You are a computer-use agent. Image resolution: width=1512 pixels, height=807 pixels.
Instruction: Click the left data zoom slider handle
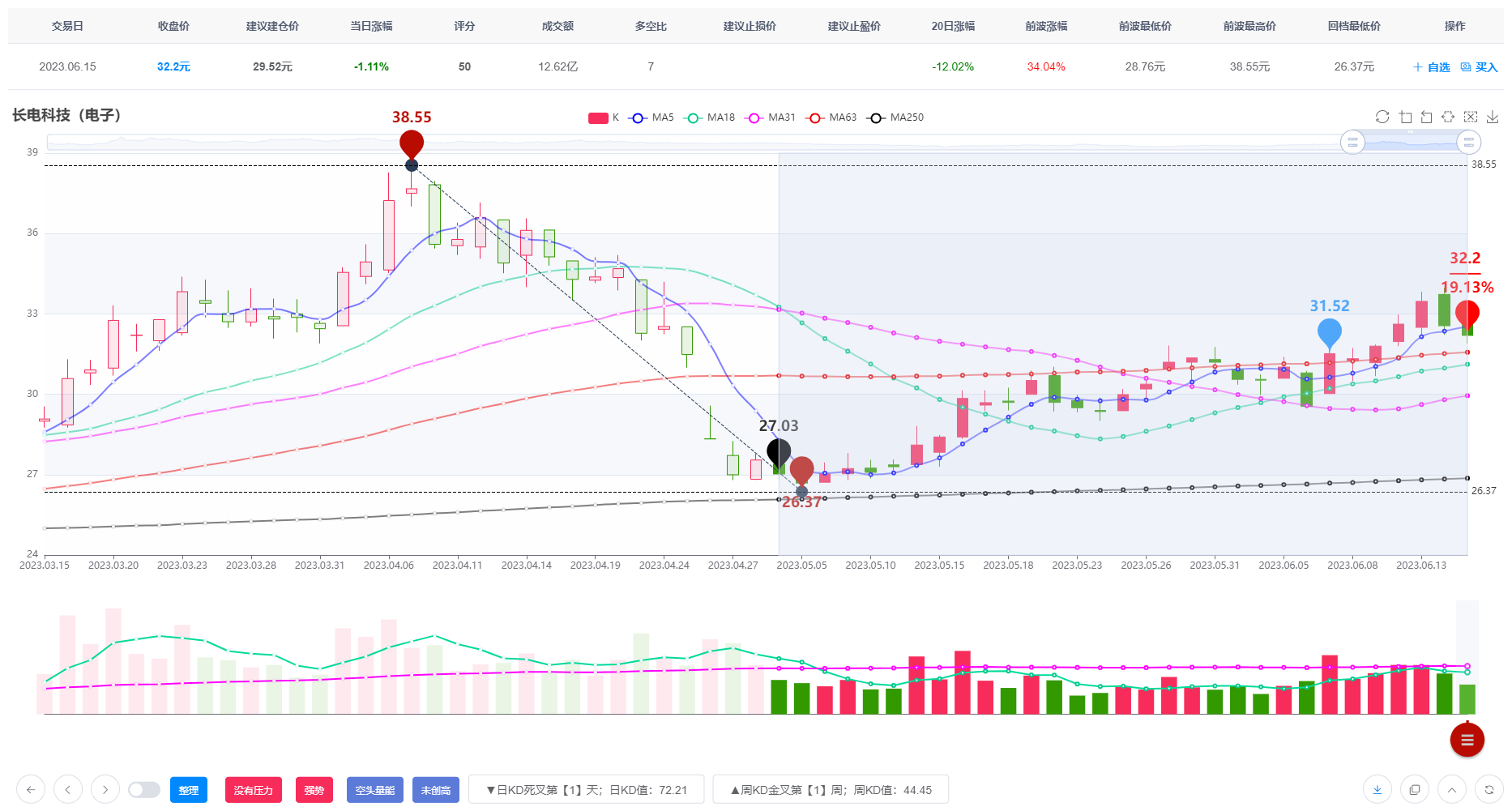click(x=1352, y=143)
